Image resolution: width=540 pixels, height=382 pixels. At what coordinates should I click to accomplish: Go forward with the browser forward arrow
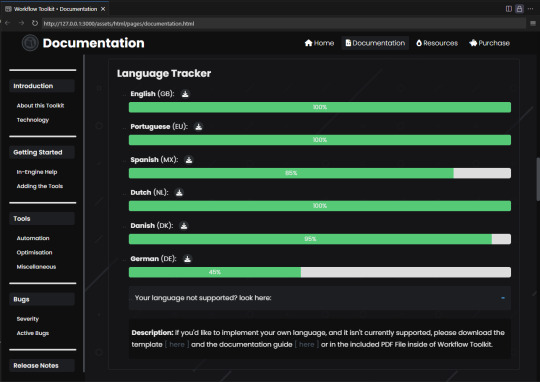[21, 23]
